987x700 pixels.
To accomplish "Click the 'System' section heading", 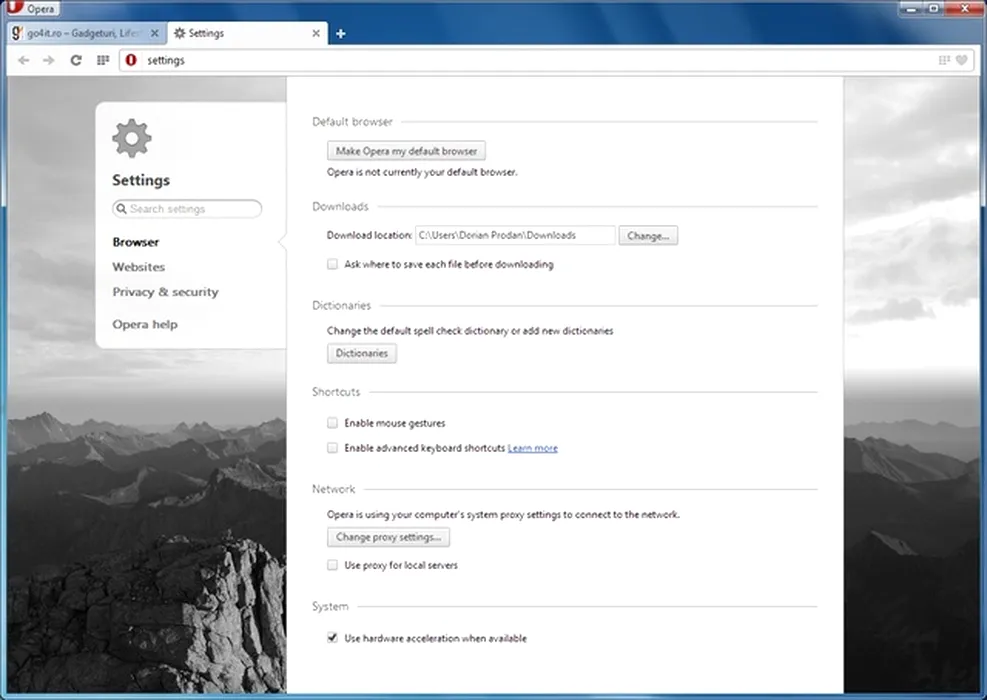I will coord(330,606).
